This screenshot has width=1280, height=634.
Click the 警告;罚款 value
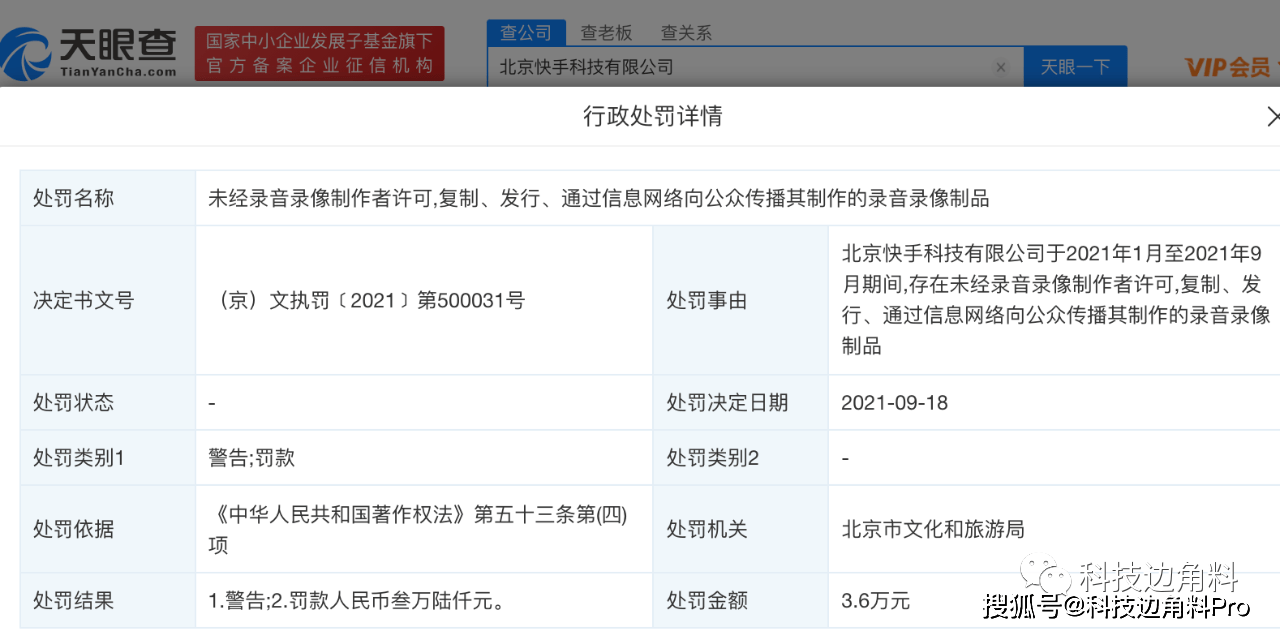[251, 458]
